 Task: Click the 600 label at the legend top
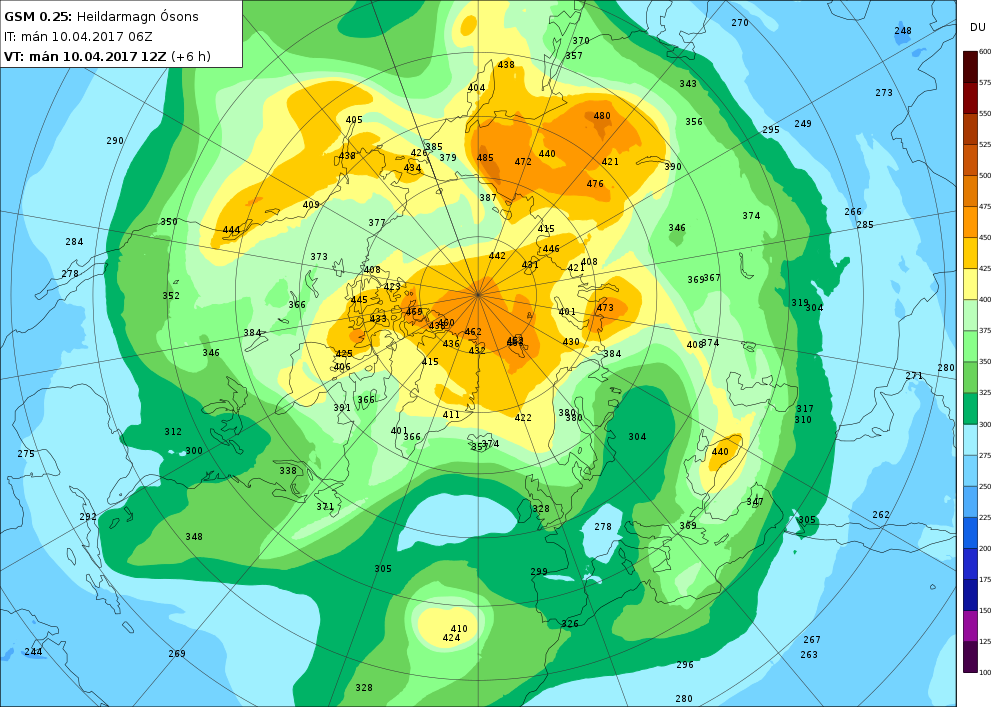click(x=985, y=52)
